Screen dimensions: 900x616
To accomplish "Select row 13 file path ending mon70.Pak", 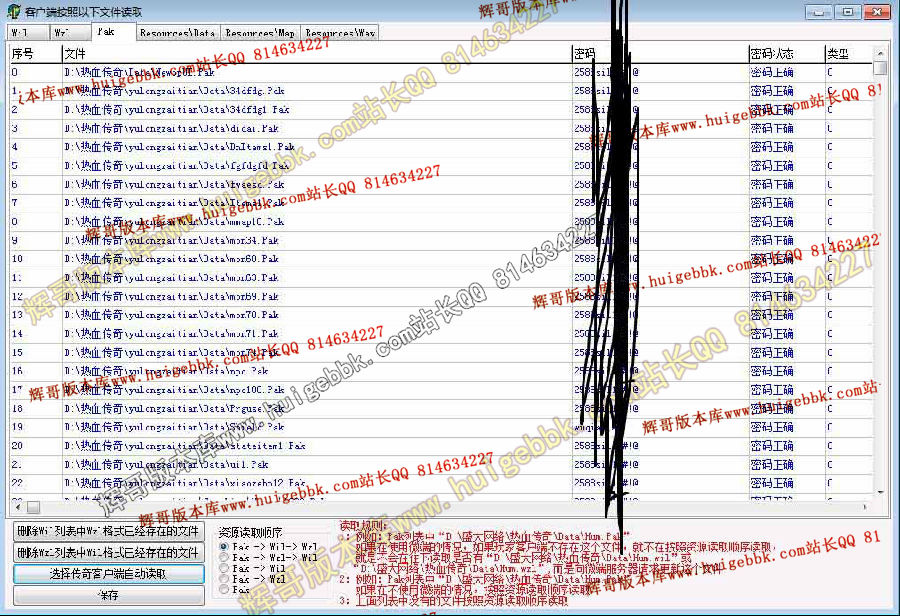I will [172, 315].
